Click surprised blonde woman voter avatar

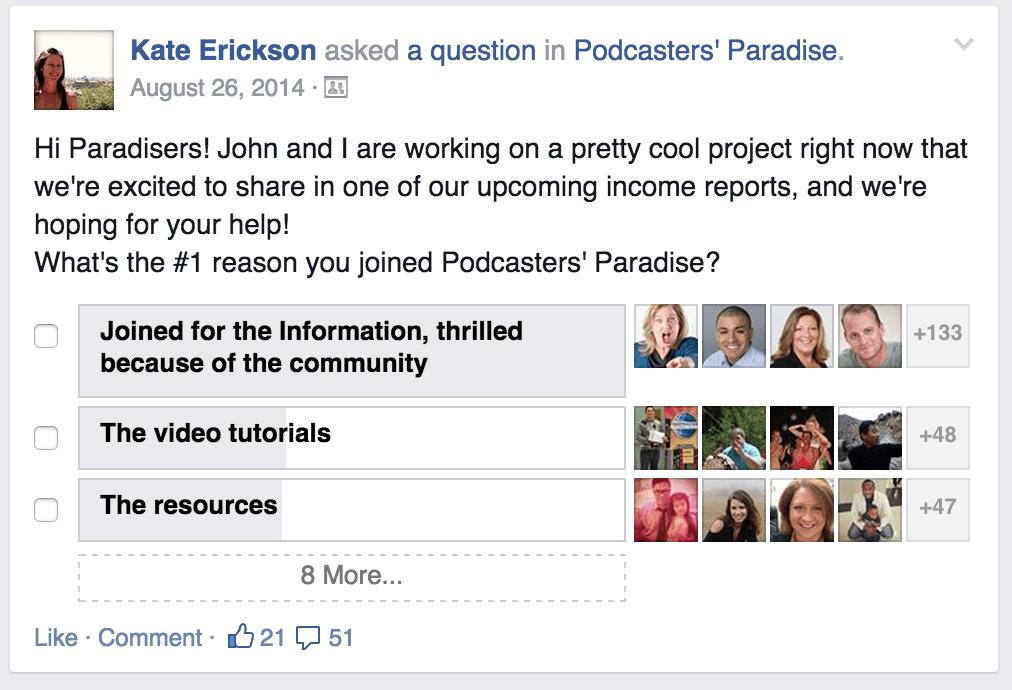coord(666,336)
